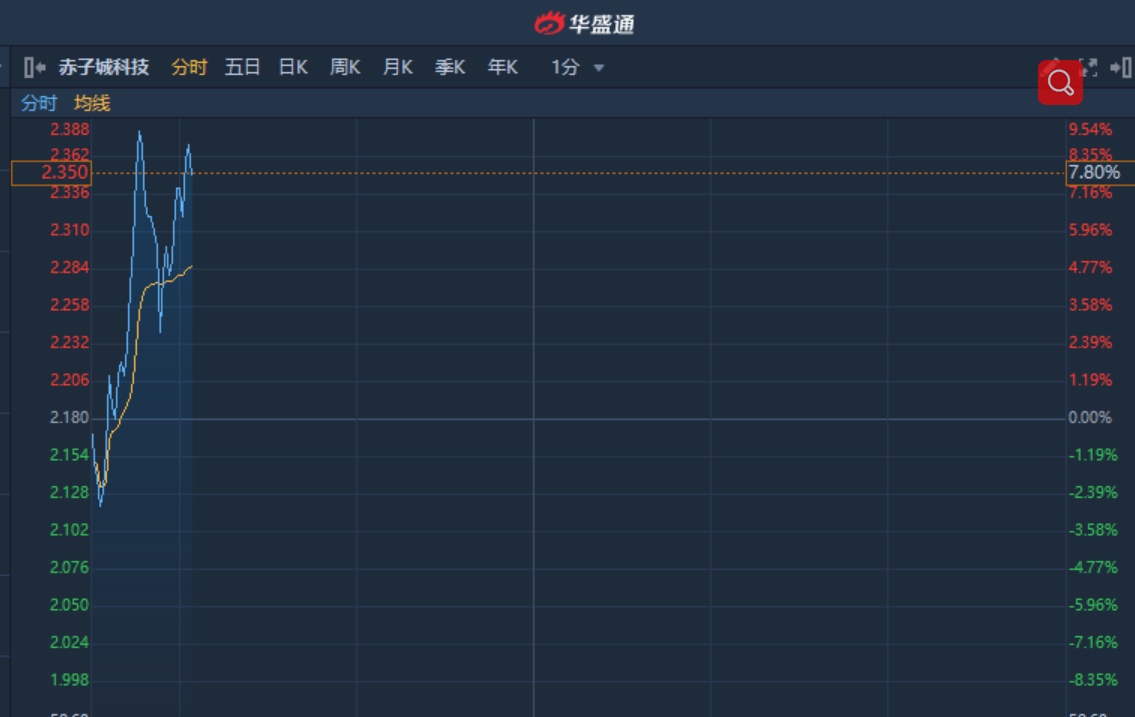Open the 月K monthly candlestick tab

point(398,67)
